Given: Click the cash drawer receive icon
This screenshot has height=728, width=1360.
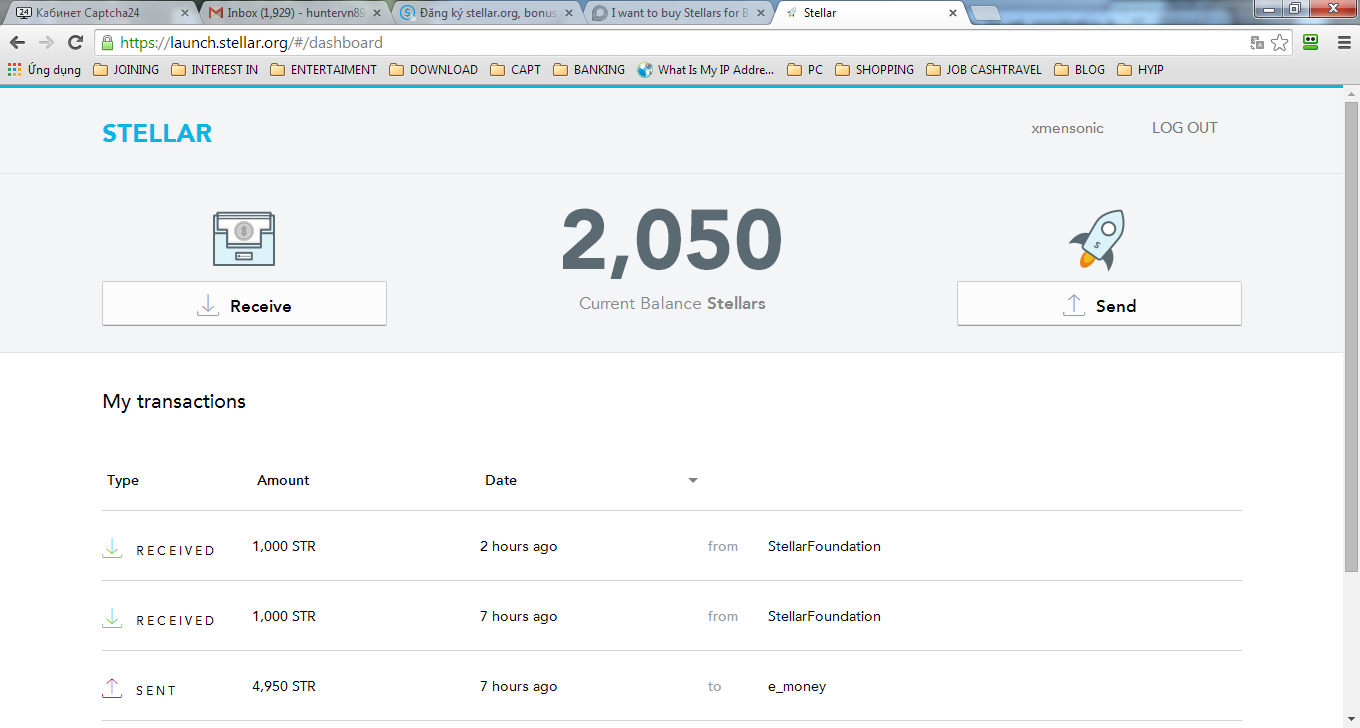Looking at the screenshot, I should click(x=244, y=238).
